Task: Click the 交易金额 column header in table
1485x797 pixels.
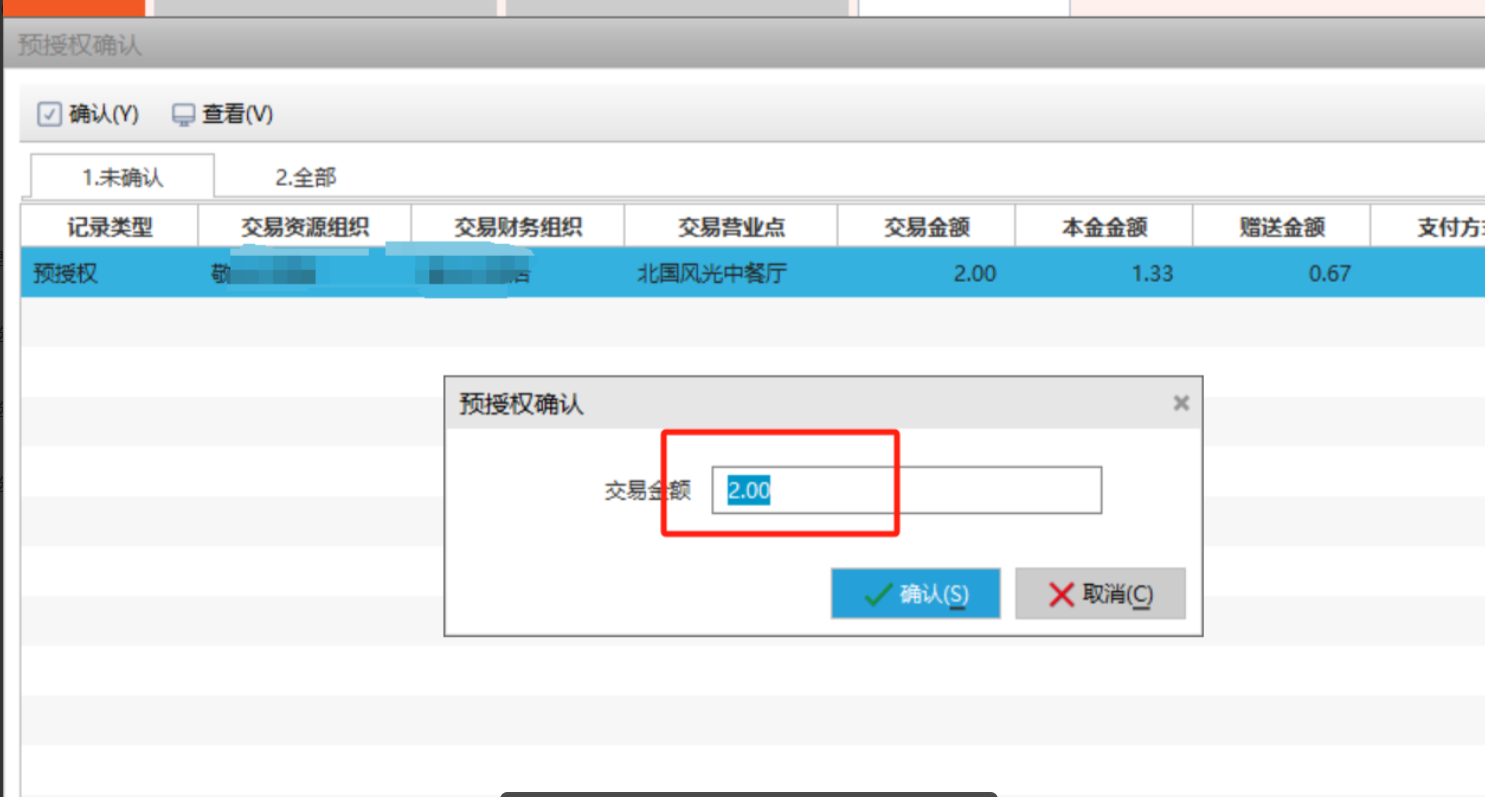Action: [926, 227]
